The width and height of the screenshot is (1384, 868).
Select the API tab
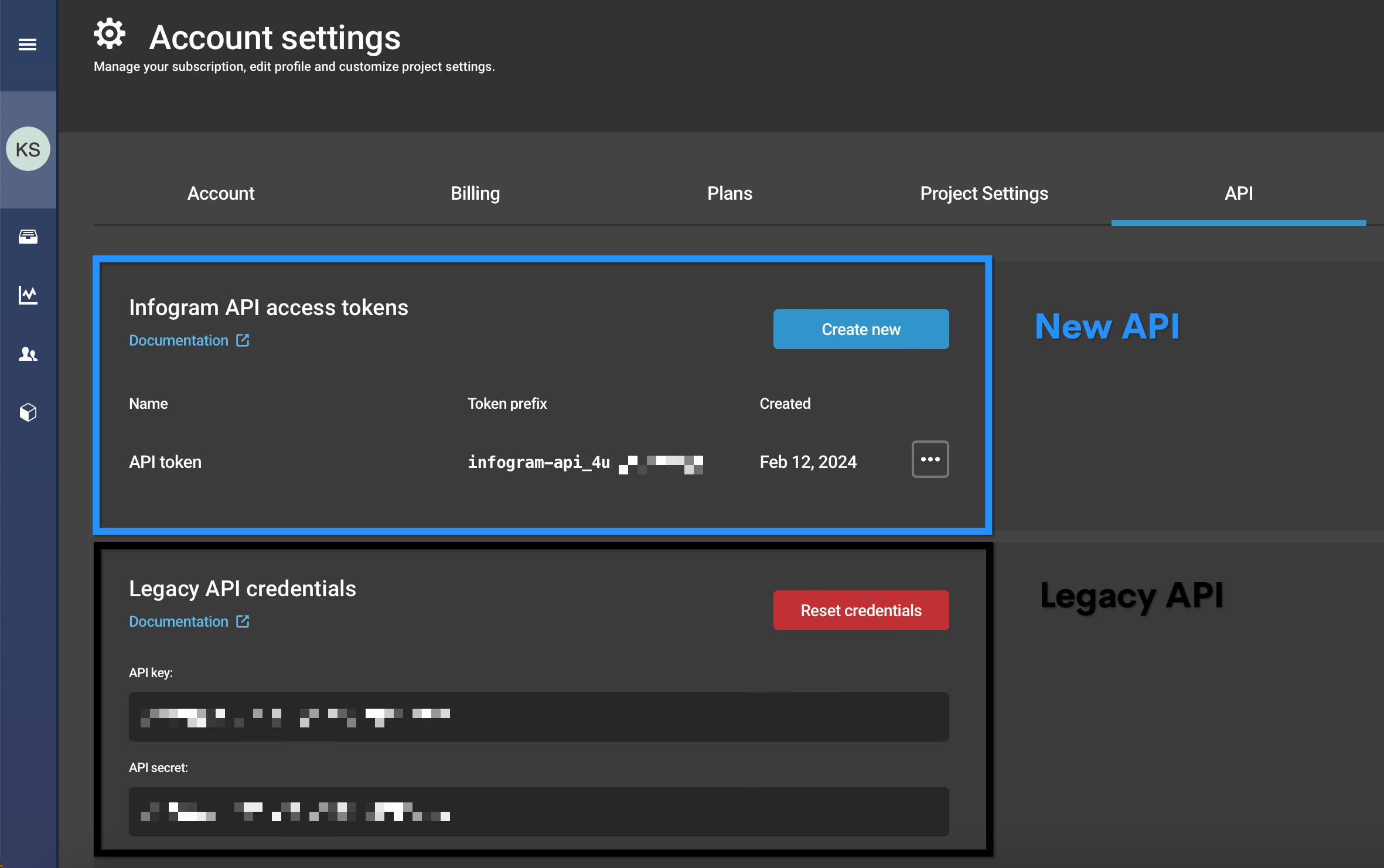1239,193
